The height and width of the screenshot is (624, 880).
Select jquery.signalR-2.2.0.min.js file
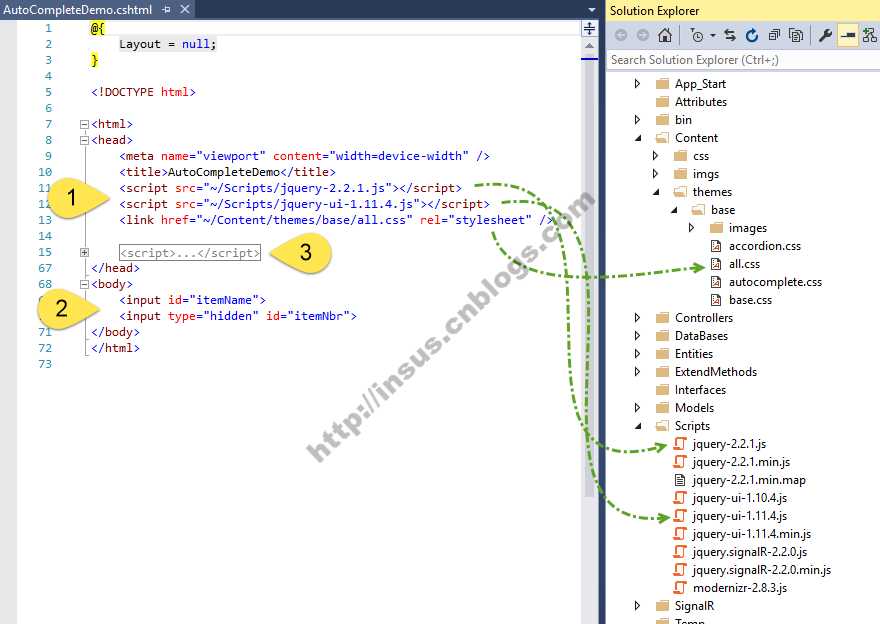click(762, 570)
